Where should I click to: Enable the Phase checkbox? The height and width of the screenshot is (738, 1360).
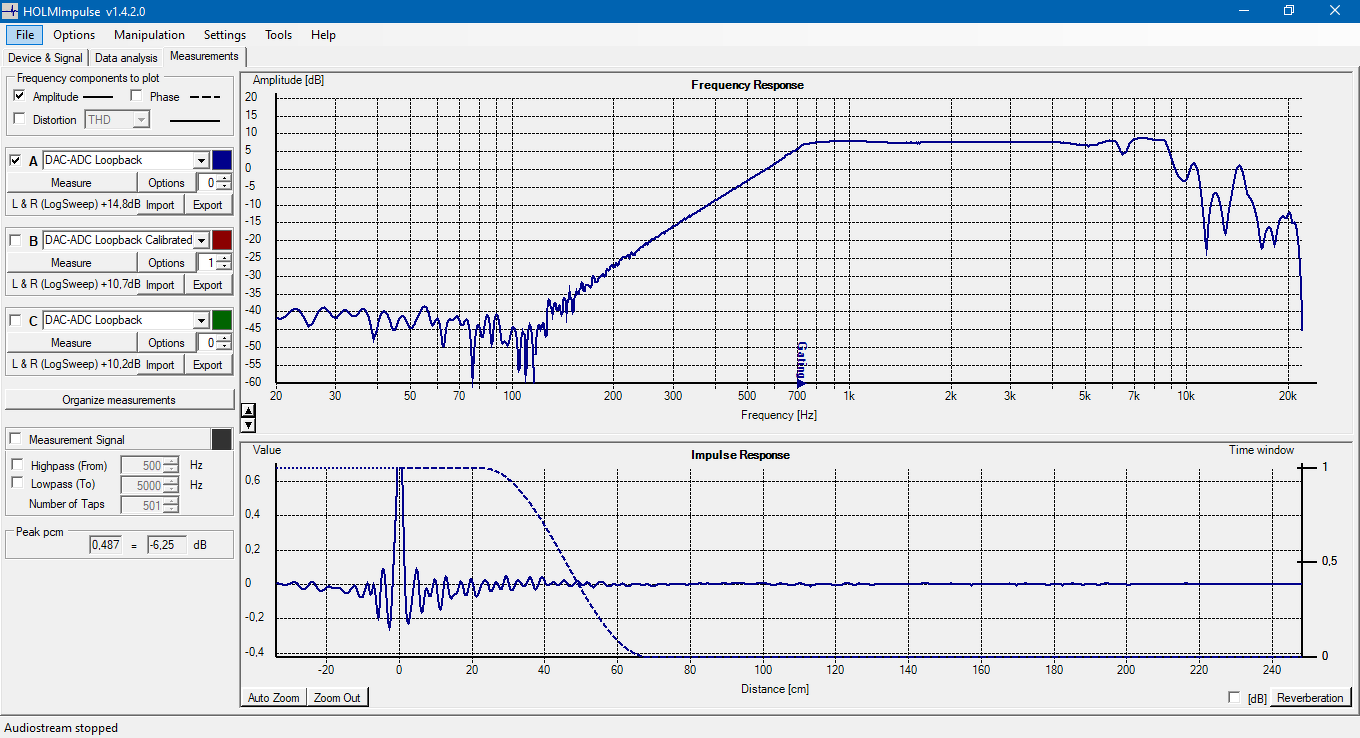coord(137,96)
